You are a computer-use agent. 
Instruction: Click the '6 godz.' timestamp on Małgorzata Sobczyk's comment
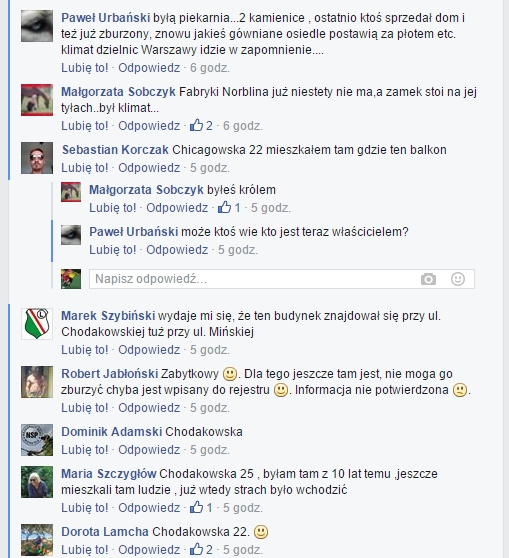243,126
